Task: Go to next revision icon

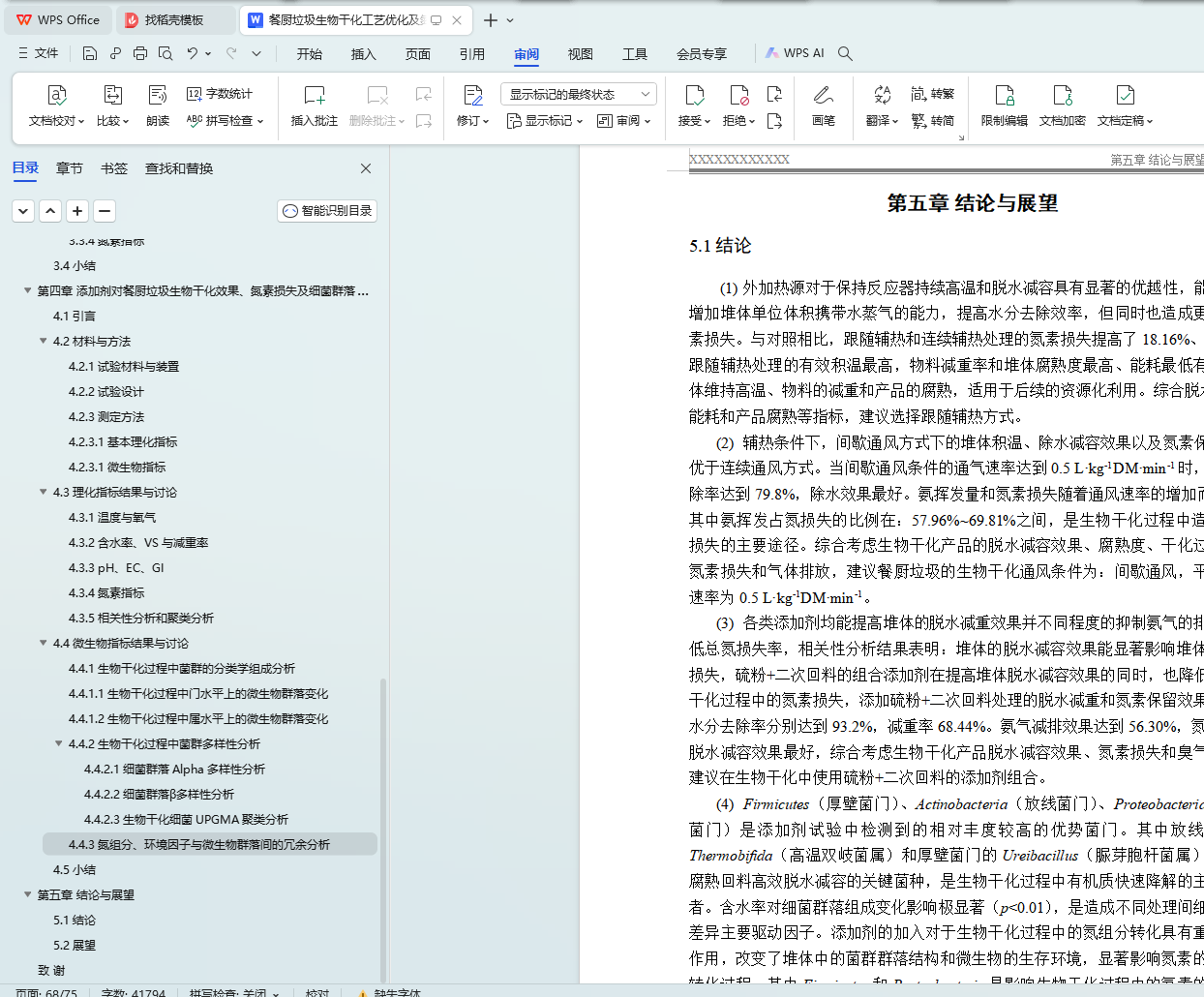Action: coord(774,121)
